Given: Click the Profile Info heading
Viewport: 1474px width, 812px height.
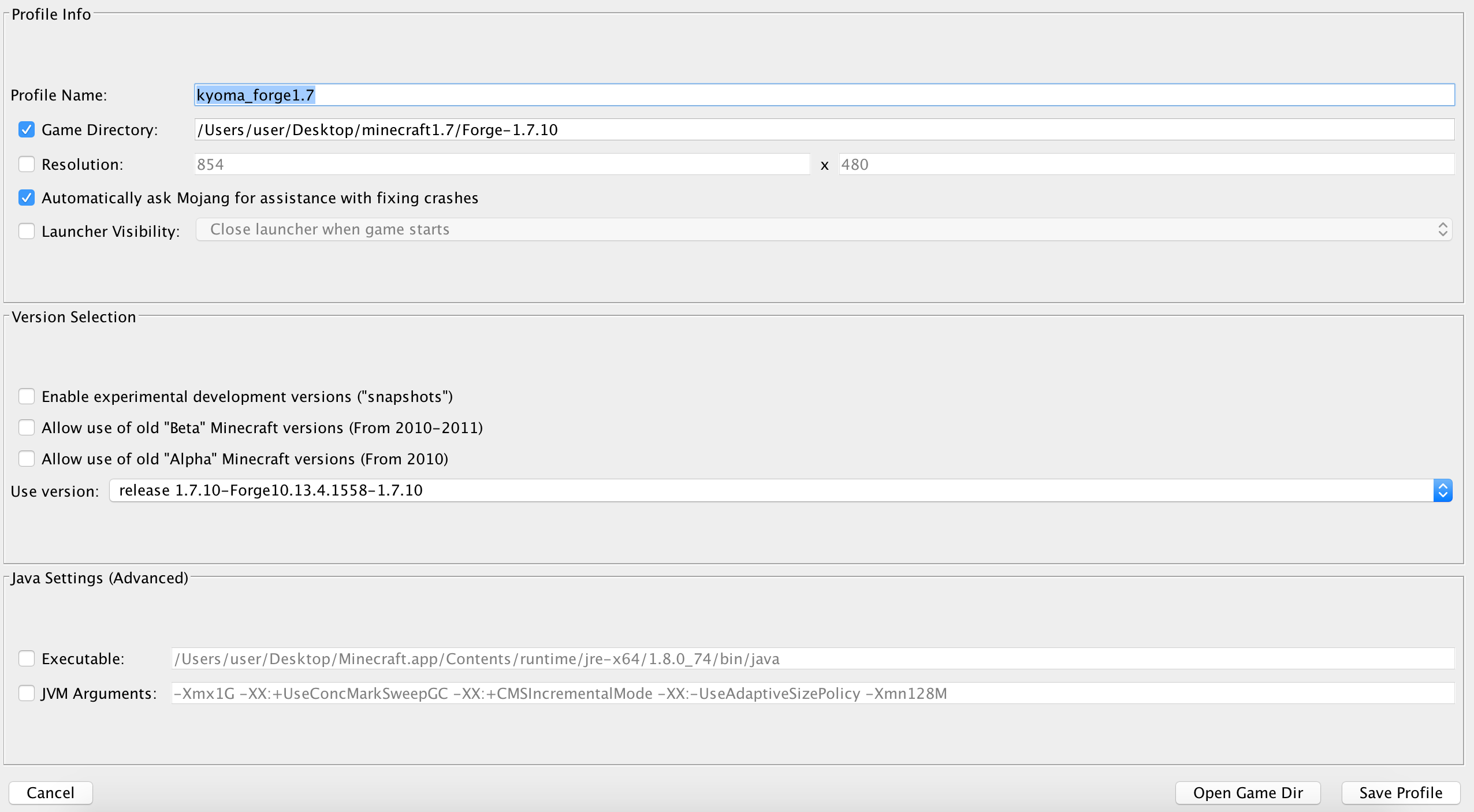Looking at the screenshot, I should (51, 14).
